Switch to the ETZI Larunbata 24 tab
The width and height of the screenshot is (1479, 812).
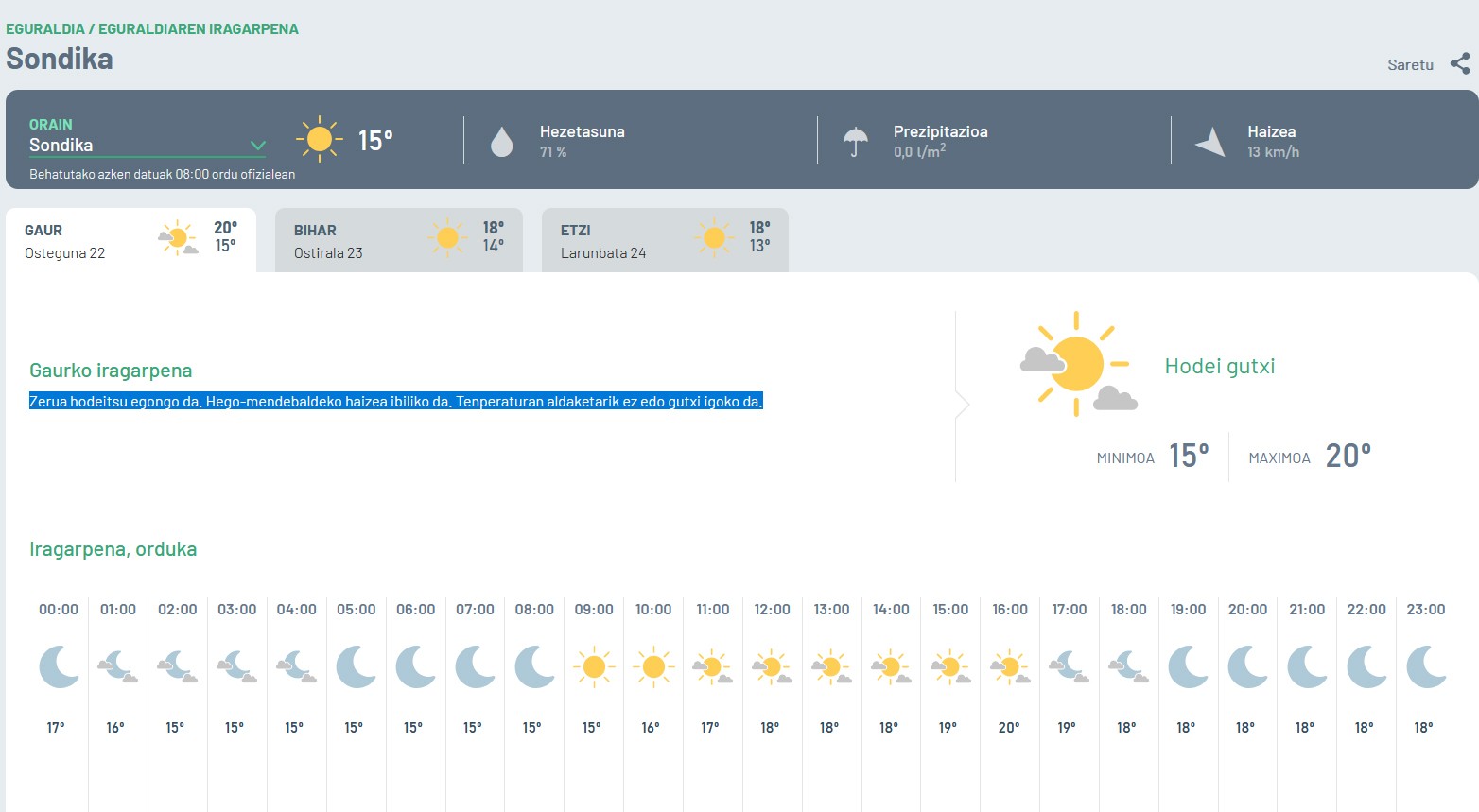[665, 240]
